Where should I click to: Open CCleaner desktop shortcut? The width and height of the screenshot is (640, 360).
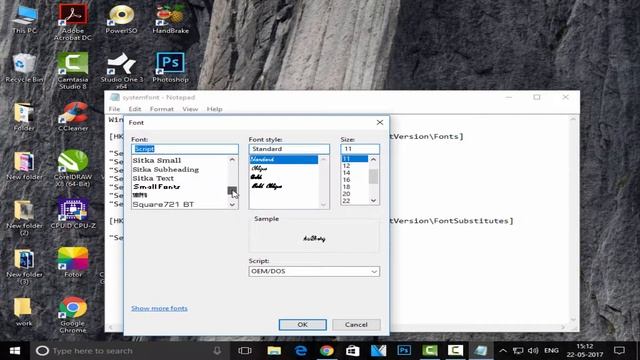73,117
